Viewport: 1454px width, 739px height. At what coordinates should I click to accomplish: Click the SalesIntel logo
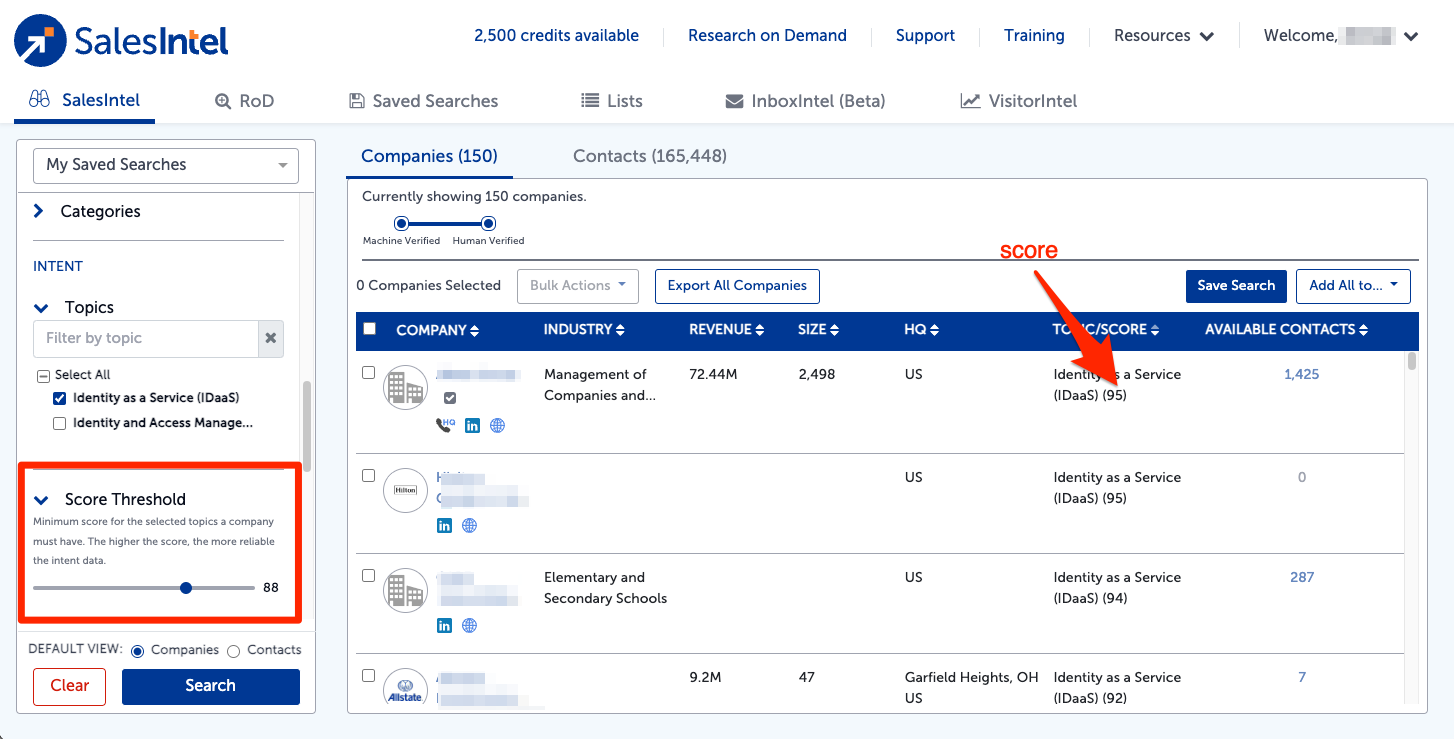[x=121, y=41]
